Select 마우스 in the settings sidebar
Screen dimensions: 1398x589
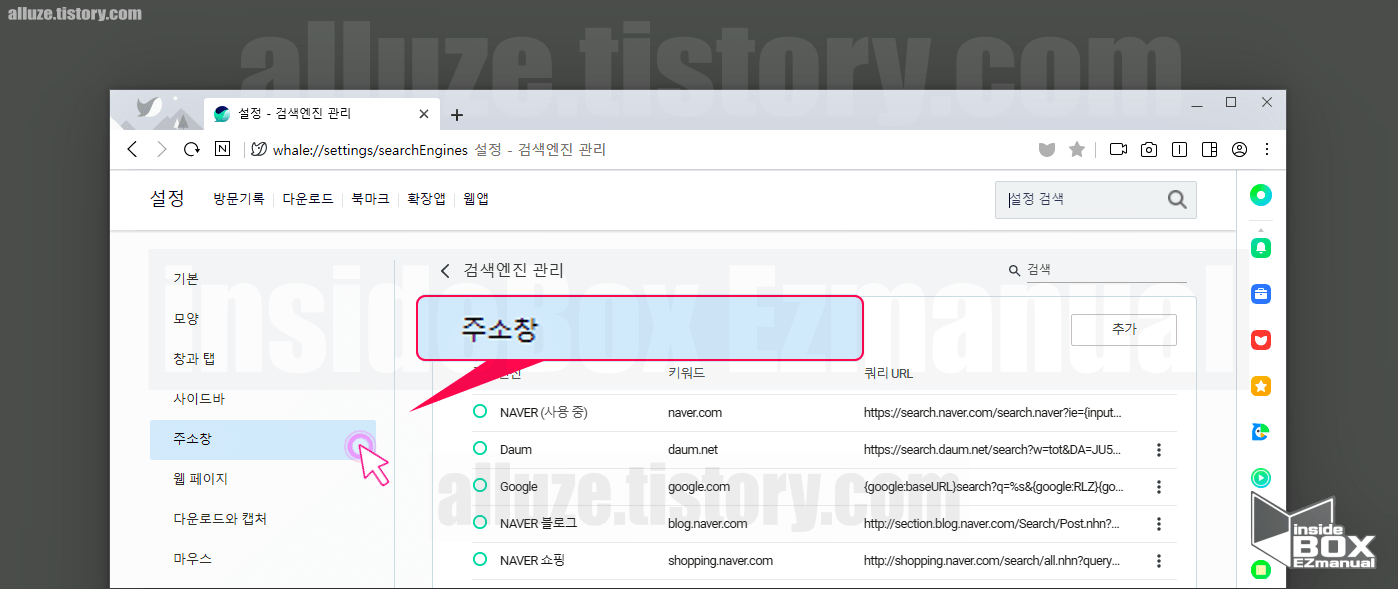pyautogui.click(x=262, y=559)
